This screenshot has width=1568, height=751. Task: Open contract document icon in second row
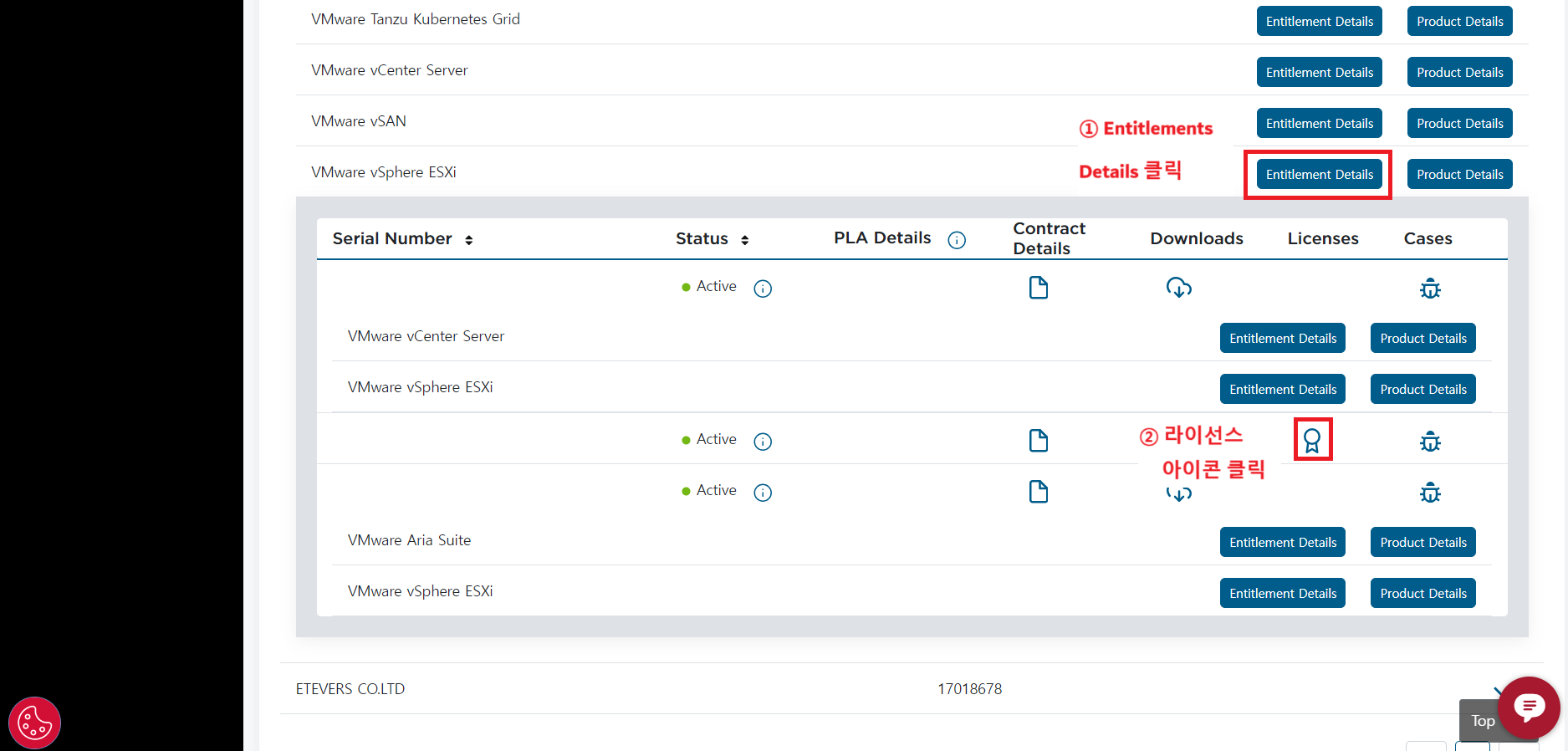(x=1038, y=441)
